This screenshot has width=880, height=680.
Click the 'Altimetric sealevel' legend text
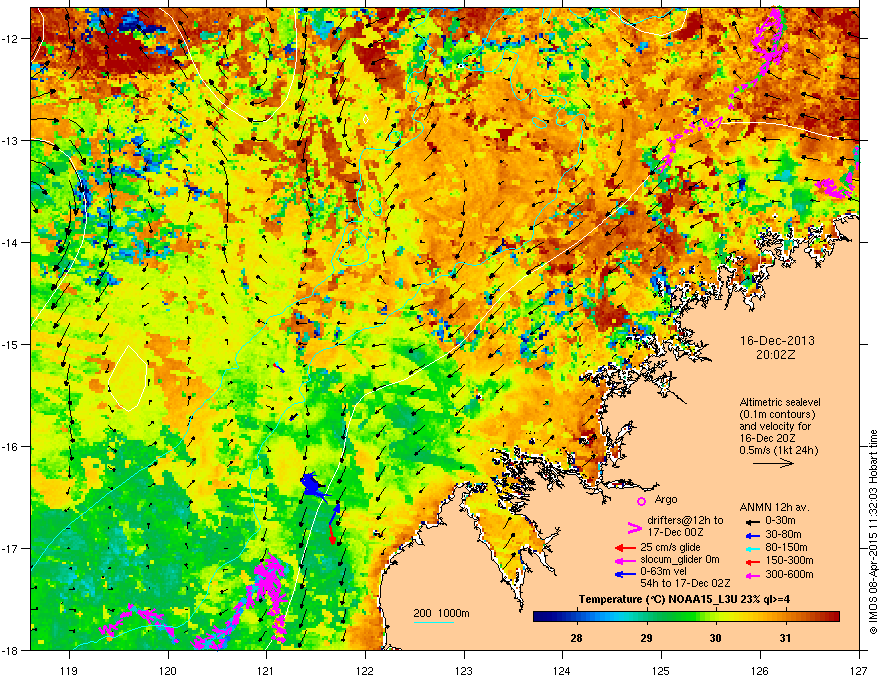(x=780, y=402)
